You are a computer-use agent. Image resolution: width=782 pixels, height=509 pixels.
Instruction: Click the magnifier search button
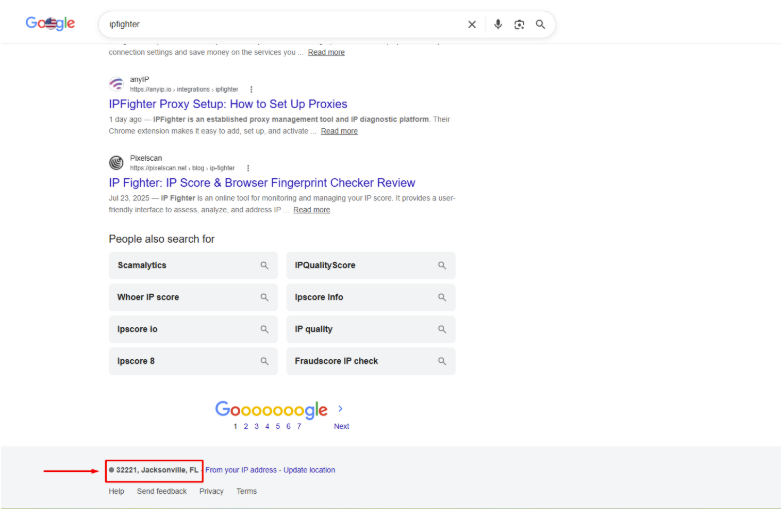[541, 24]
